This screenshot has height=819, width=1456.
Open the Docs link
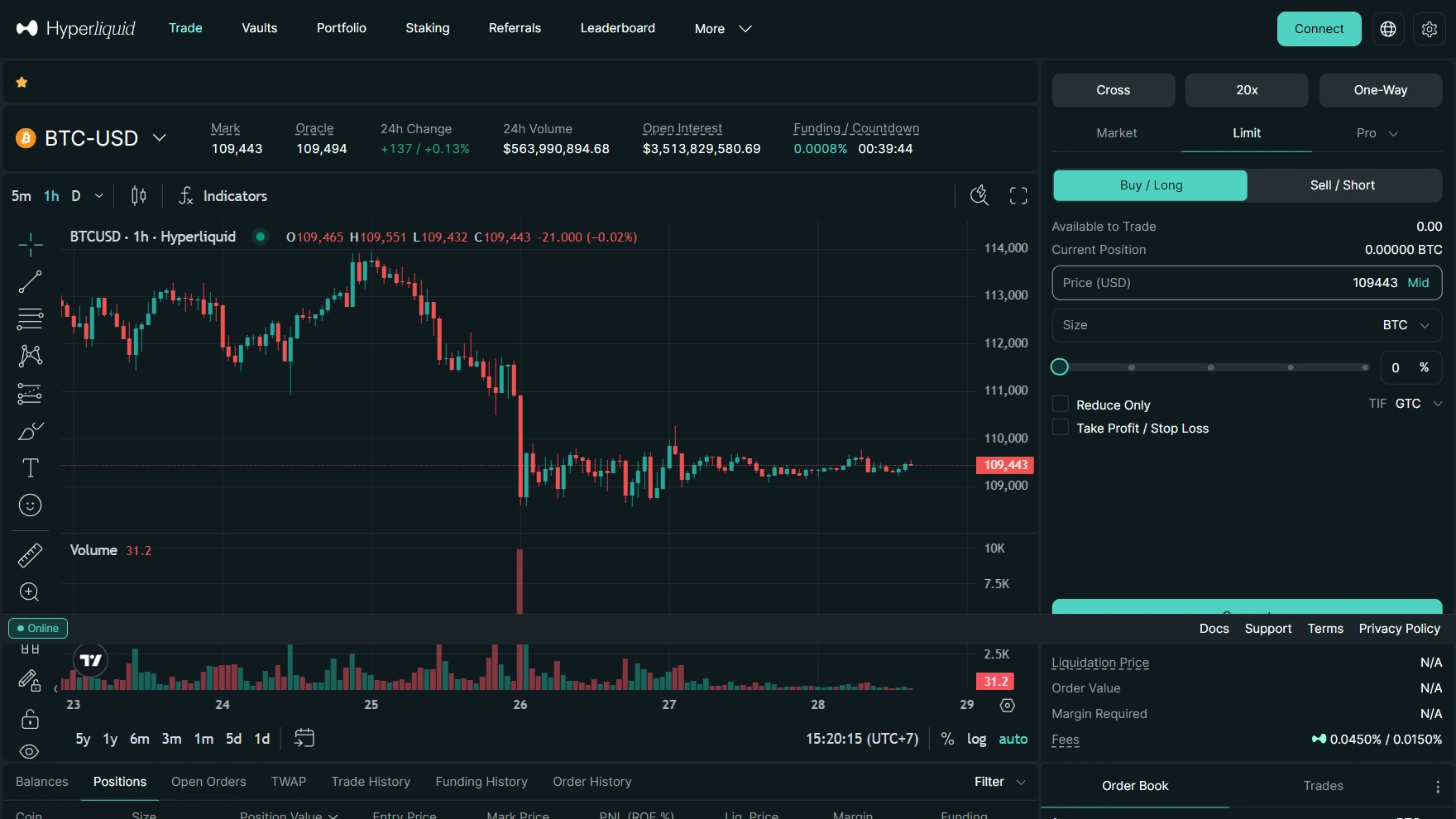coord(1214,629)
